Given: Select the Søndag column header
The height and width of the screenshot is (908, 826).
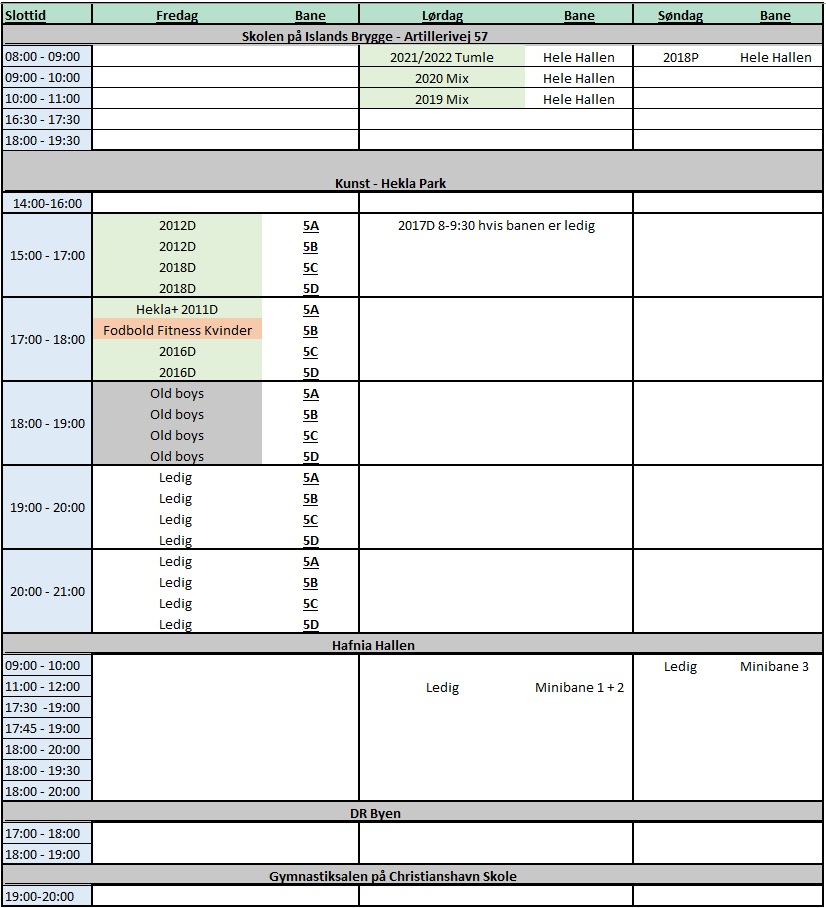Looking at the screenshot, I should coord(680,16).
